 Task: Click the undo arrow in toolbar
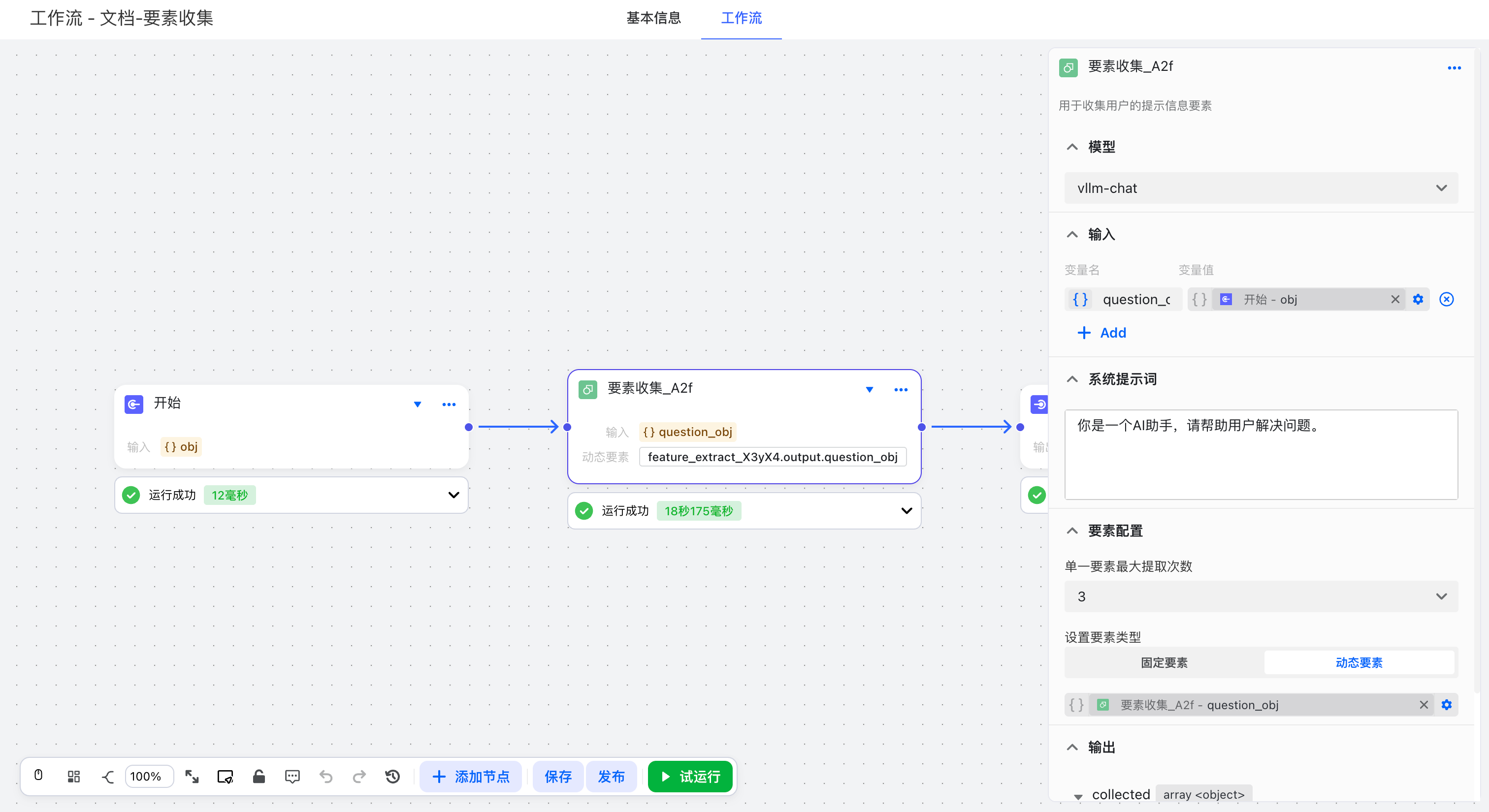coord(326,776)
